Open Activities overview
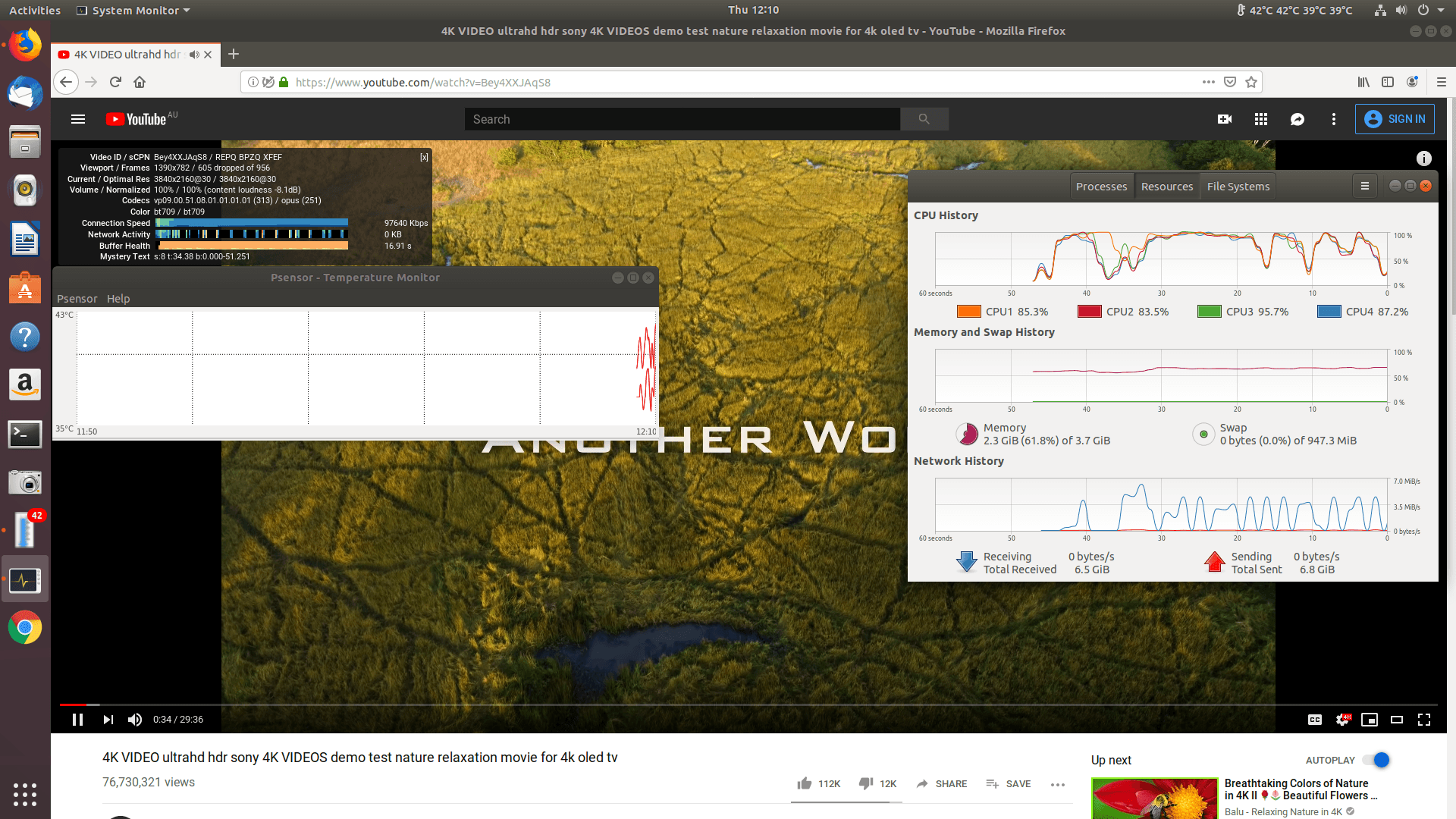 point(35,10)
